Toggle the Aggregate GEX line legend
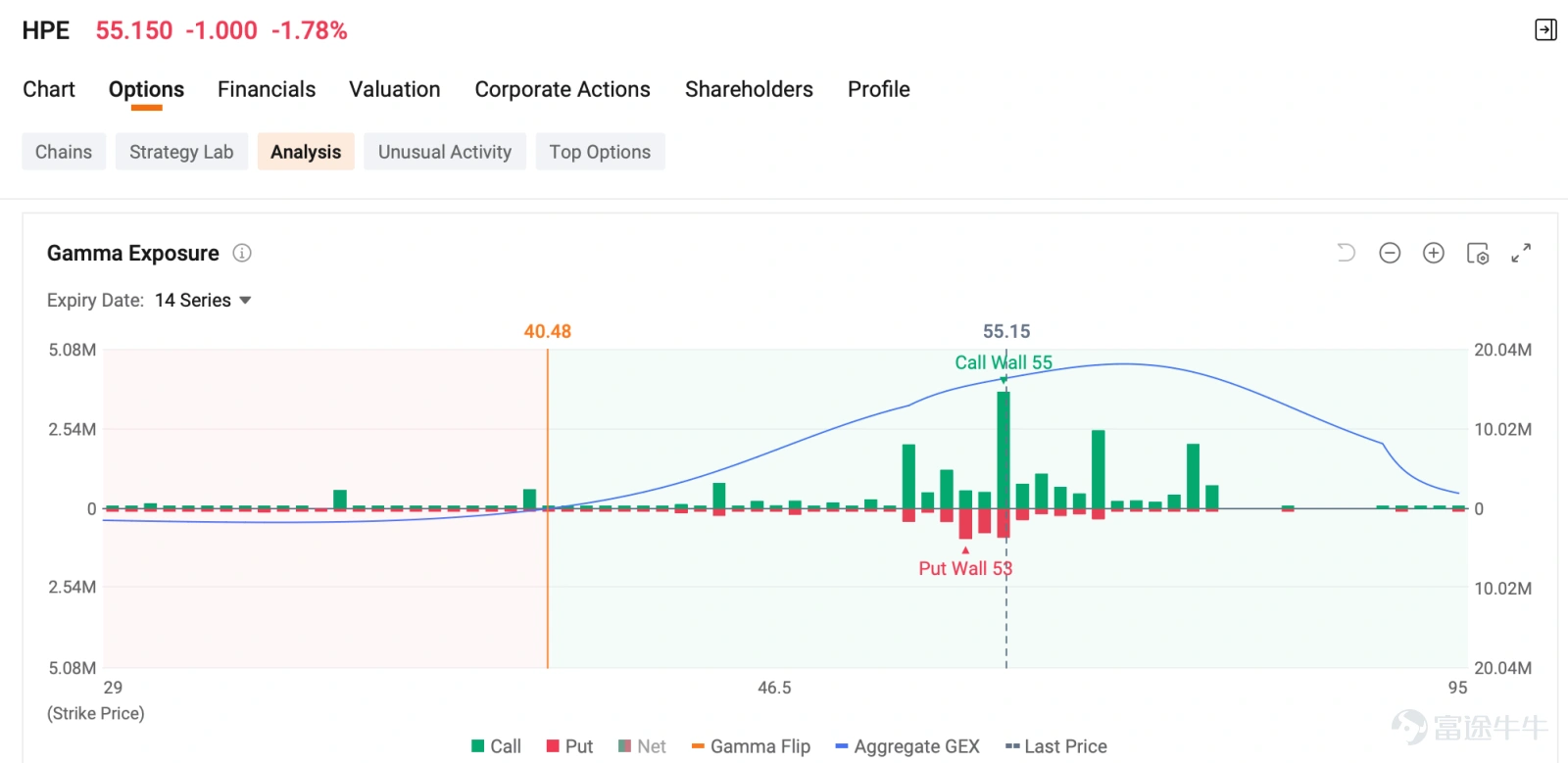Viewport: 1568px width, 763px height. click(907, 746)
